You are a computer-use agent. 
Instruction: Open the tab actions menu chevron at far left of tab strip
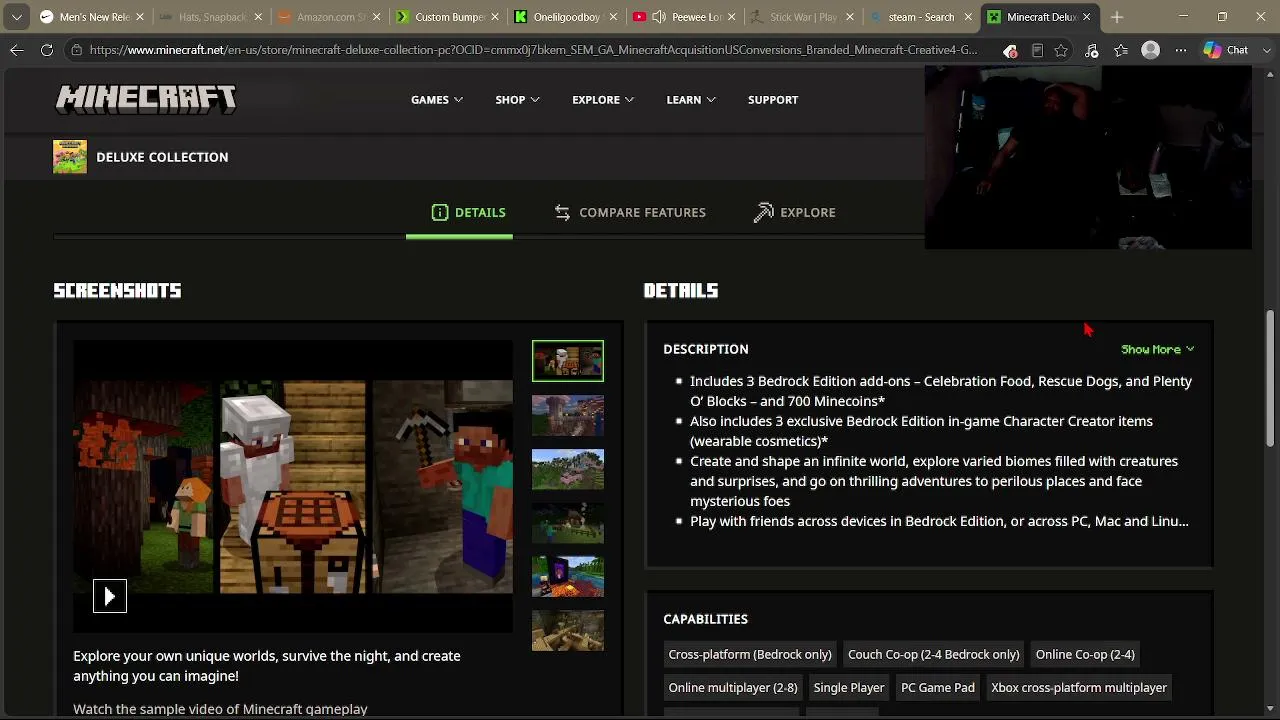click(x=16, y=17)
